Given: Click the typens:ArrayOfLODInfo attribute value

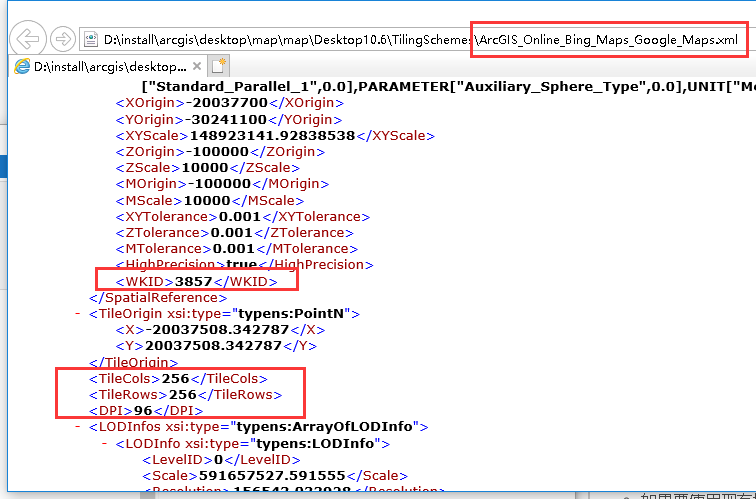Looking at the screenshot, I should (325, 427).
